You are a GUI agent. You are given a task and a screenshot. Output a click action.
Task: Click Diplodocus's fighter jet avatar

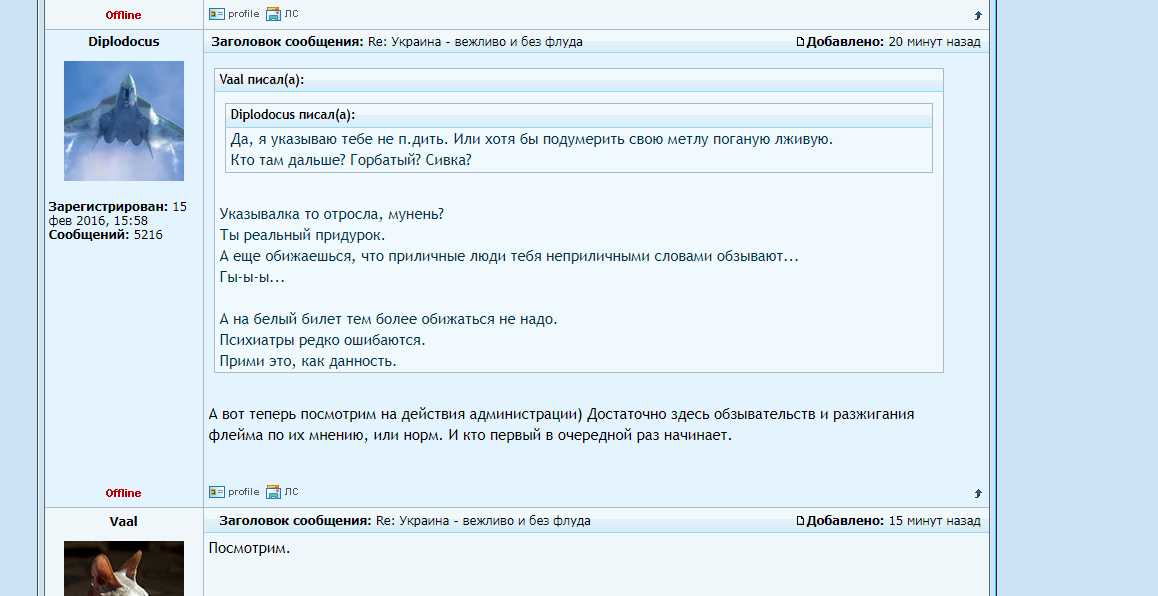click(122, 120)
